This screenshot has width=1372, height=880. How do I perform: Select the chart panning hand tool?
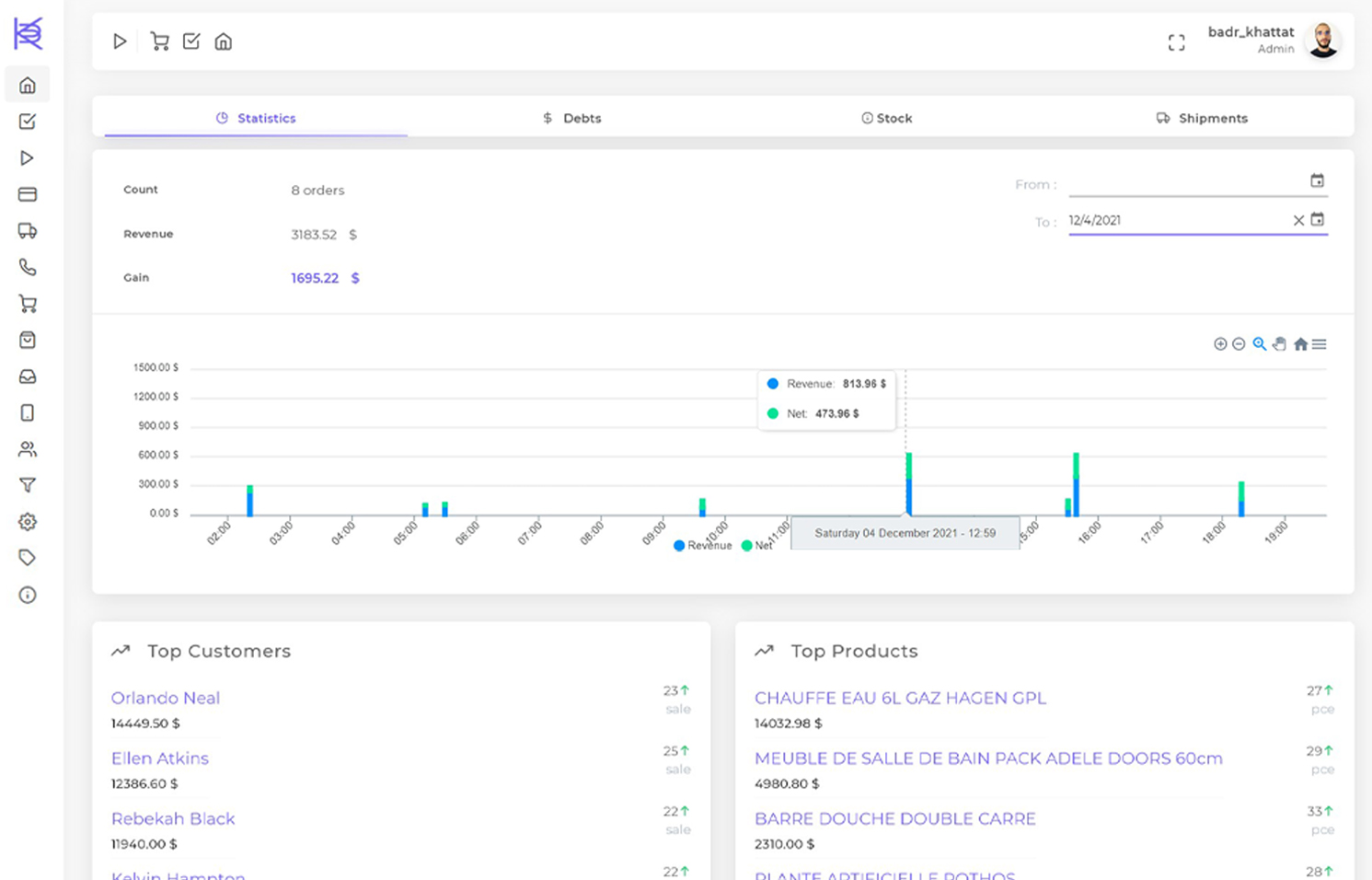1280,344
